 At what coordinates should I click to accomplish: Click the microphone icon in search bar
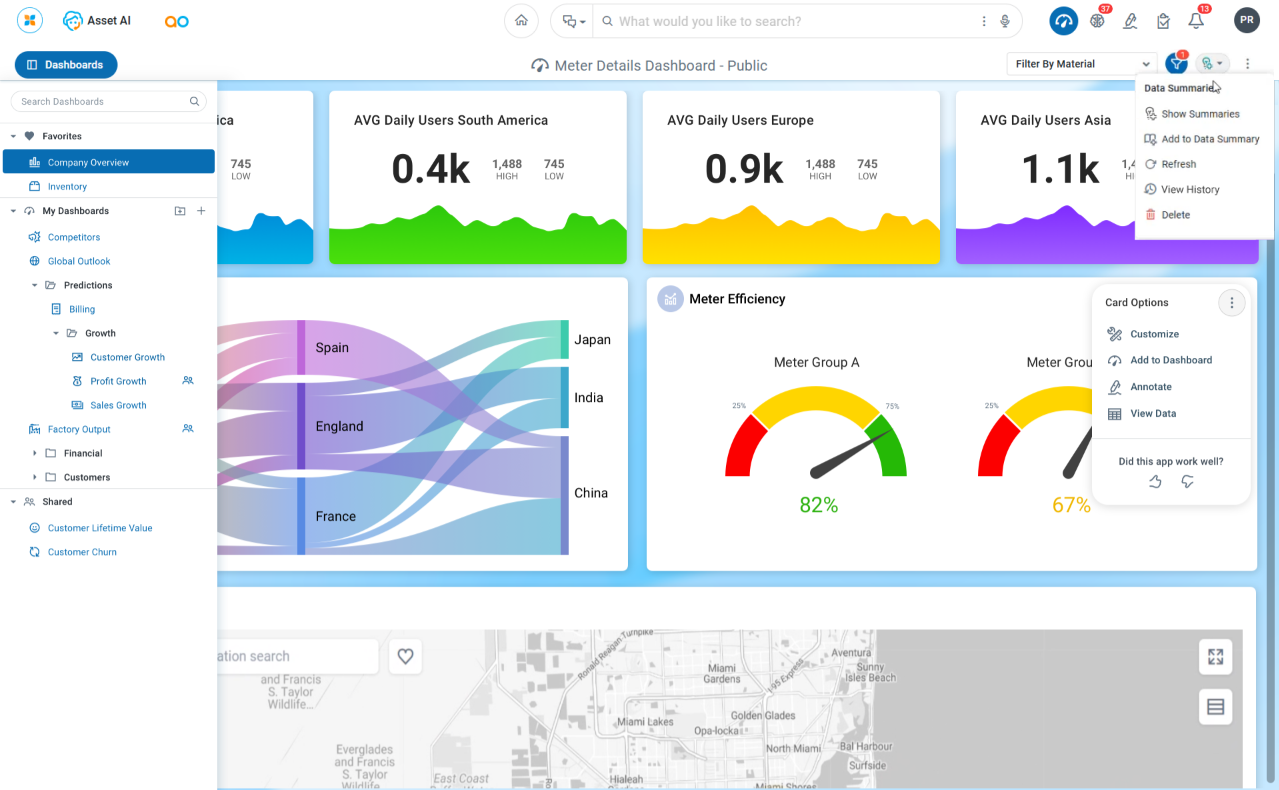coord(1003,21)
